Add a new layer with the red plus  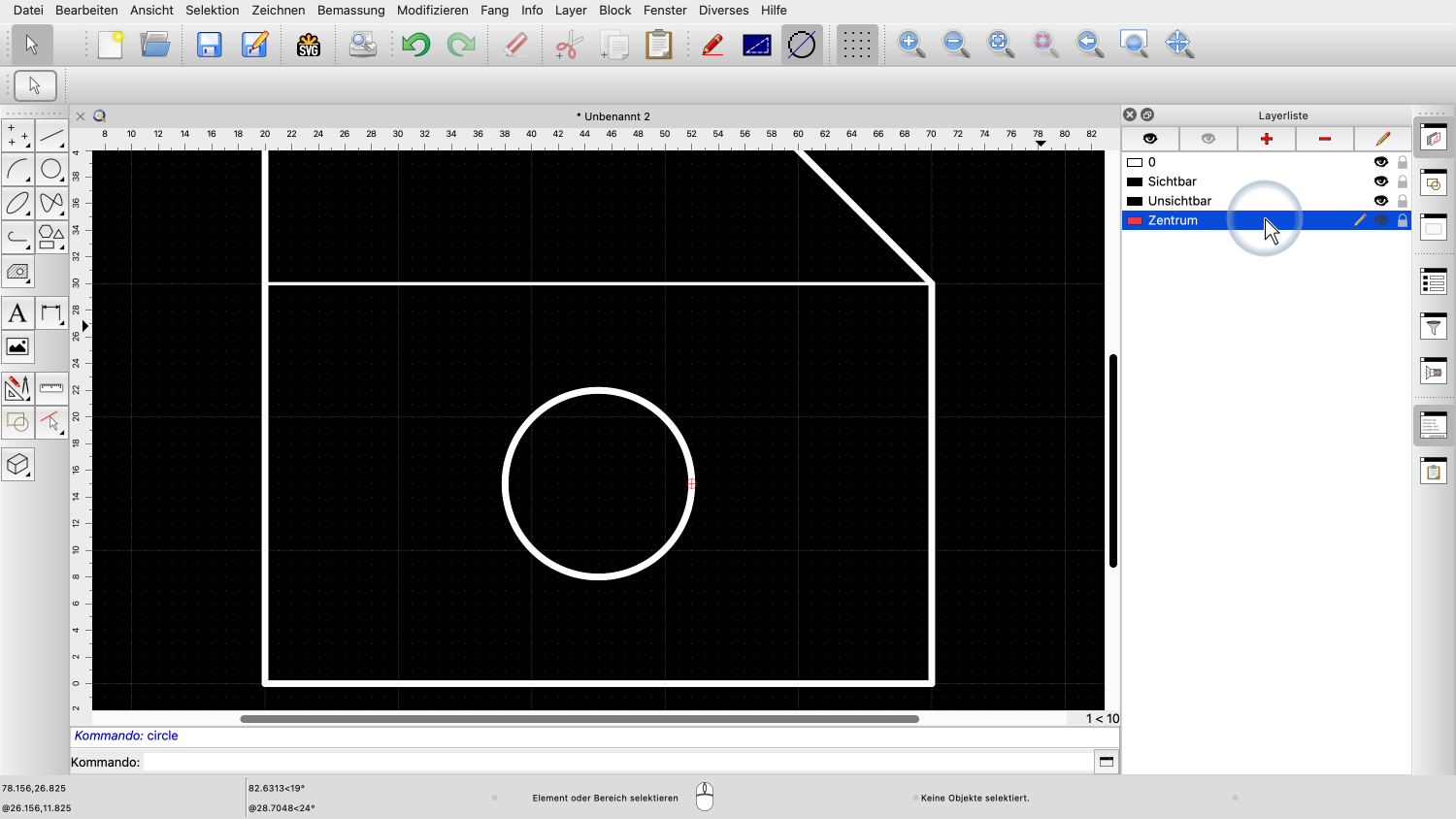click(1267, 139)
